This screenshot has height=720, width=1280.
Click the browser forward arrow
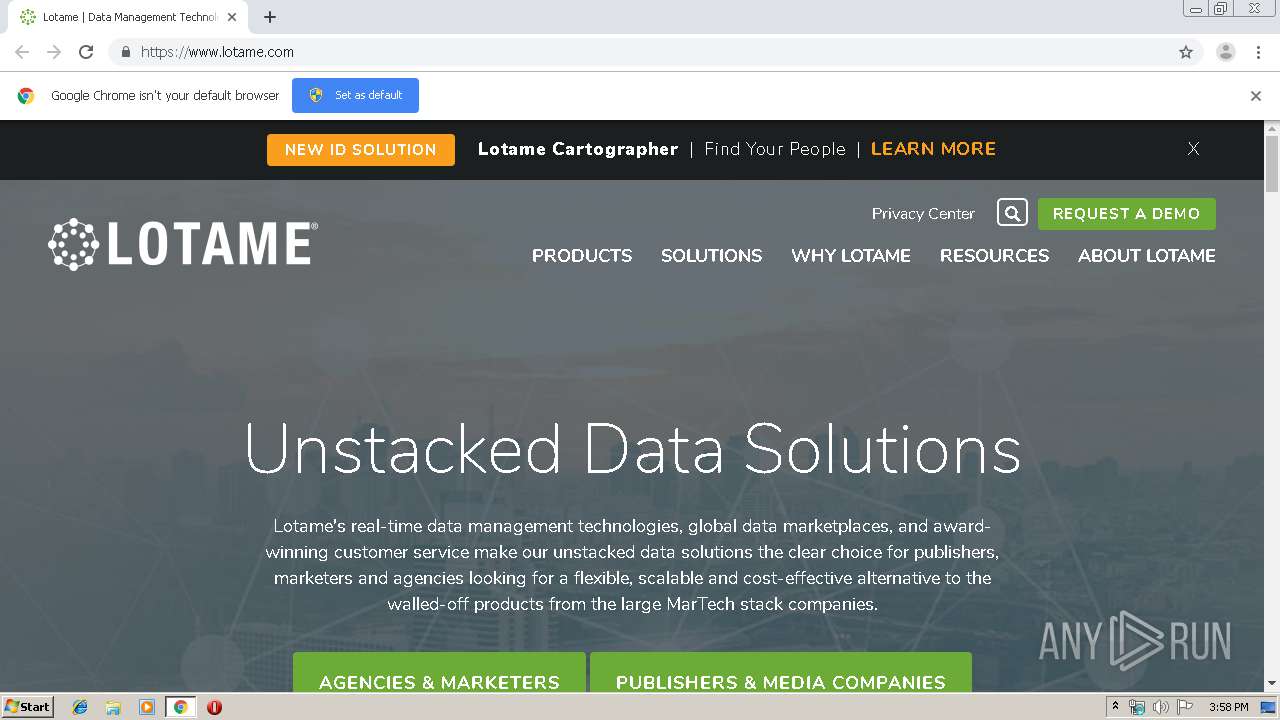point(54,52)
